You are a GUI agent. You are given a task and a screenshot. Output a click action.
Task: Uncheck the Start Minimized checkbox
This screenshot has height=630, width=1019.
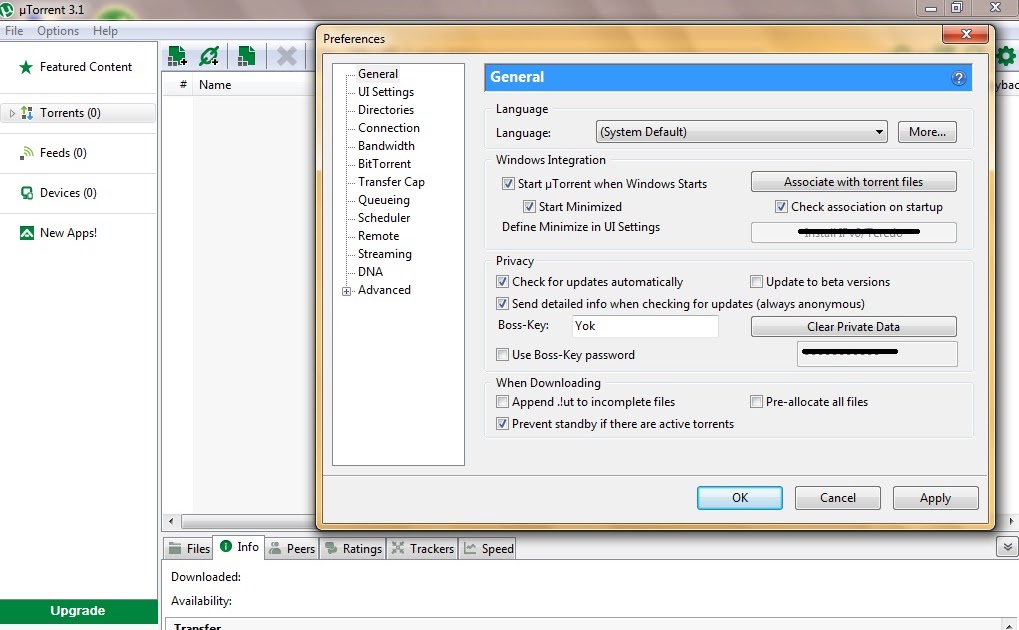pos(529,207)
